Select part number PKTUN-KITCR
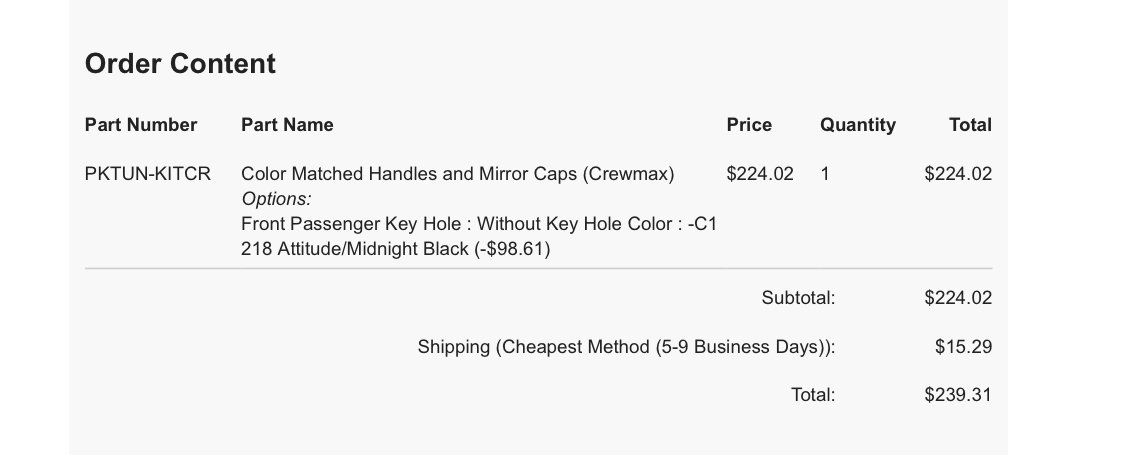This screenshot has height=455, width=1125. [148, 174]
